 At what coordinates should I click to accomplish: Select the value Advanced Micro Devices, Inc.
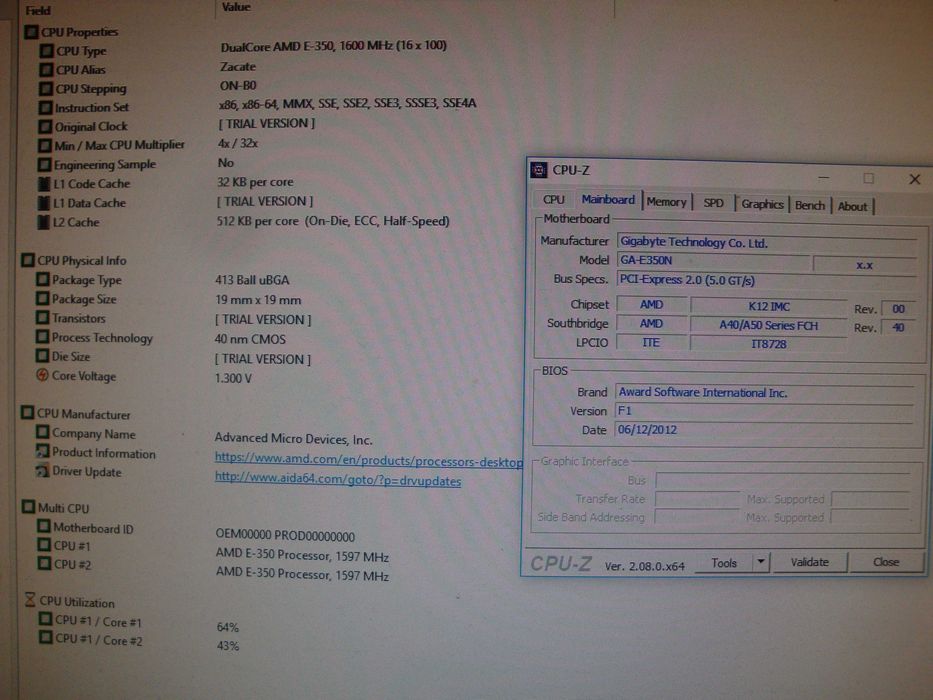(x=293, y=439)
